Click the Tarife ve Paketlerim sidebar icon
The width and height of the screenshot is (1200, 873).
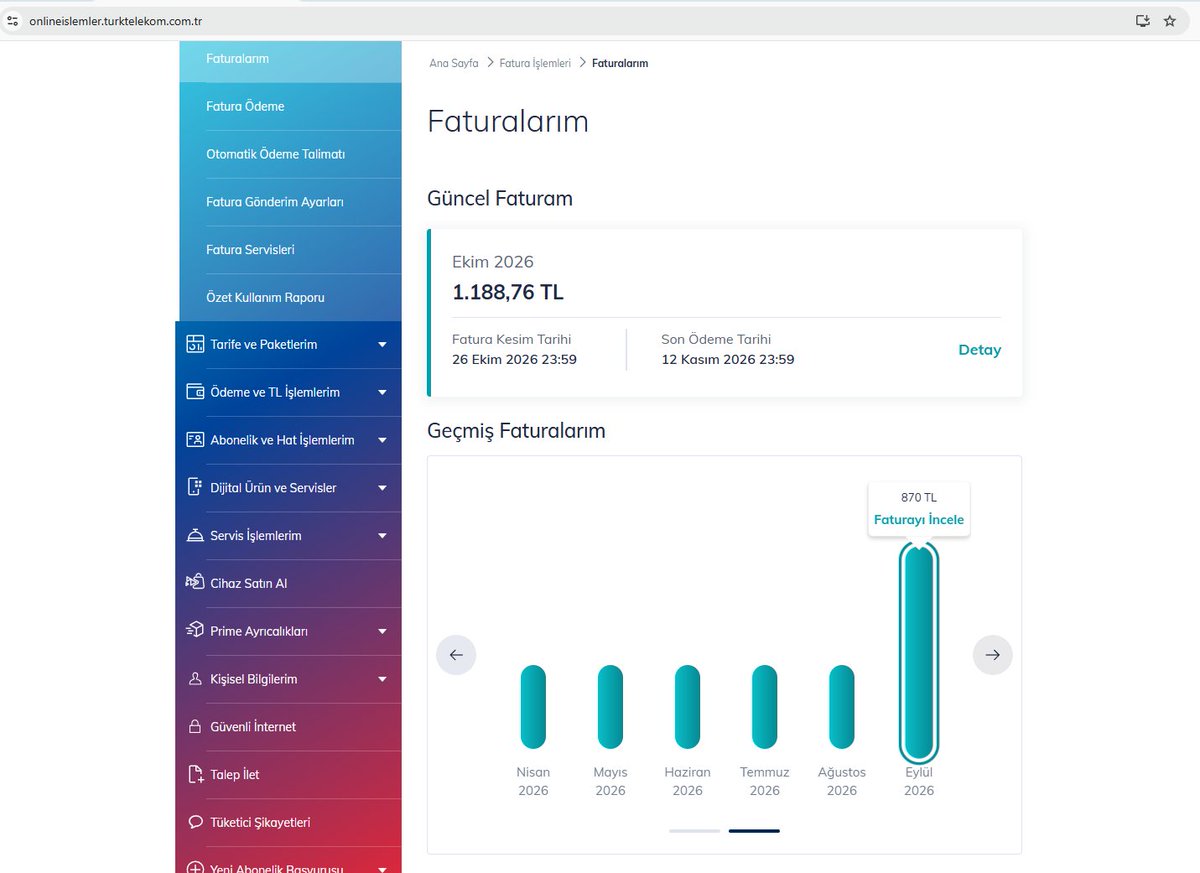(x=195, y=345)
